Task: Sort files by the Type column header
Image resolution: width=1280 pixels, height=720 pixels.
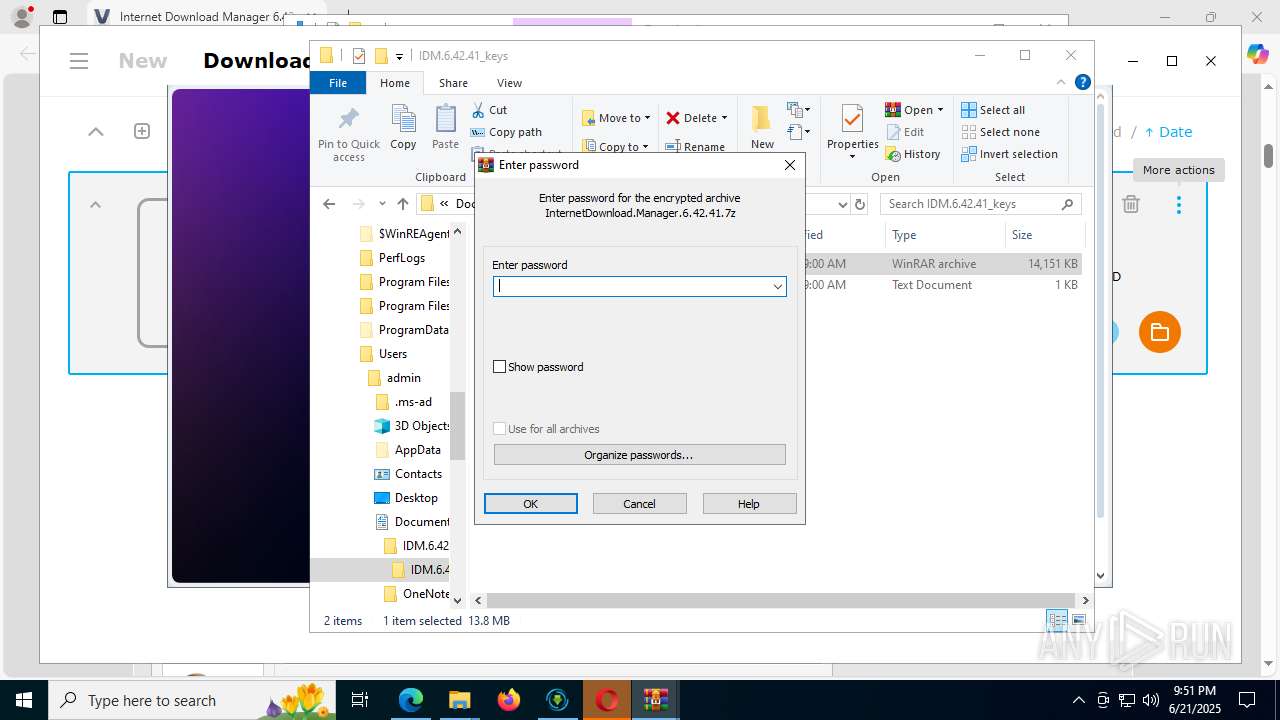Action: coord(945,235)
